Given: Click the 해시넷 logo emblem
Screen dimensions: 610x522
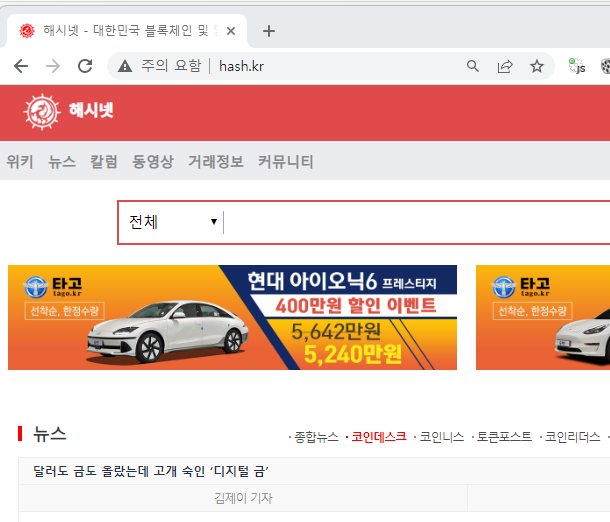Looking at the screenshot, I should (42, 112).
